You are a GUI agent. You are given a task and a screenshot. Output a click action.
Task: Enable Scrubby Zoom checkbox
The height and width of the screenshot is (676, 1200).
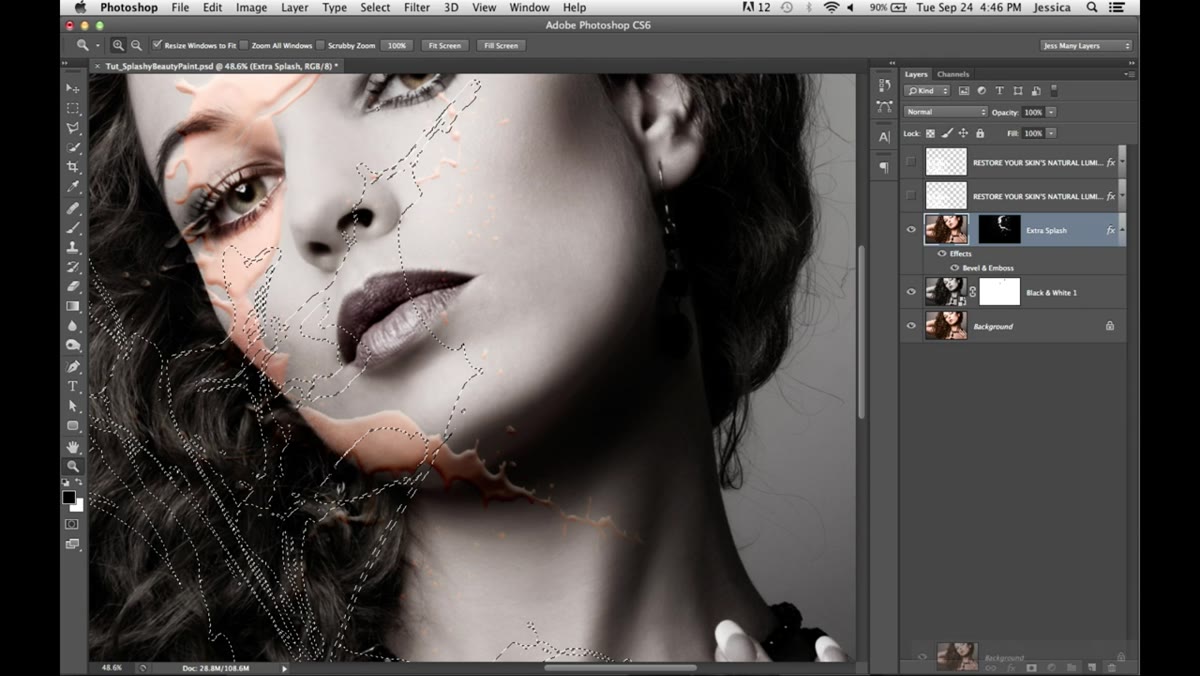coord(321,45)
